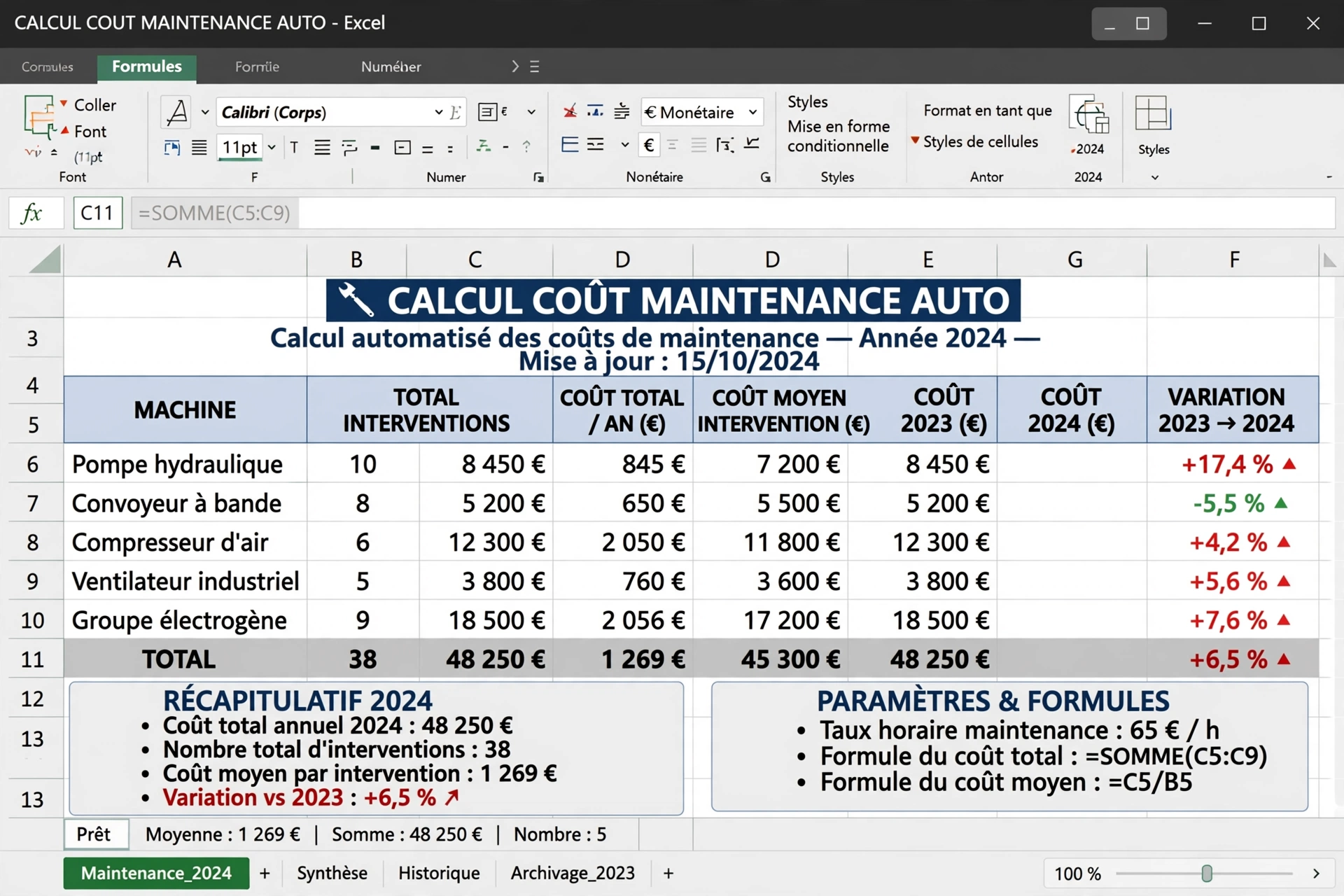The image size is (1344, 896).
Task: Click the large letter A font icon
Action: tap(178, 112)
